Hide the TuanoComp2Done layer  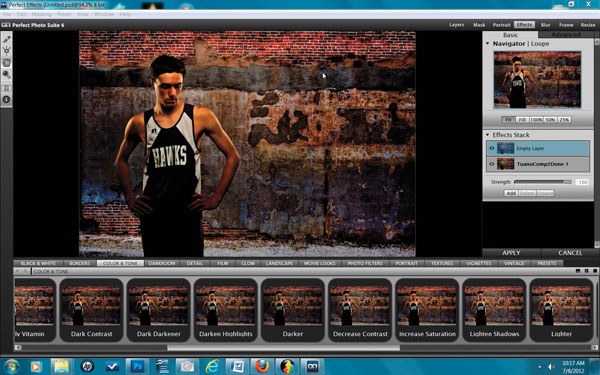pos(492,164)
